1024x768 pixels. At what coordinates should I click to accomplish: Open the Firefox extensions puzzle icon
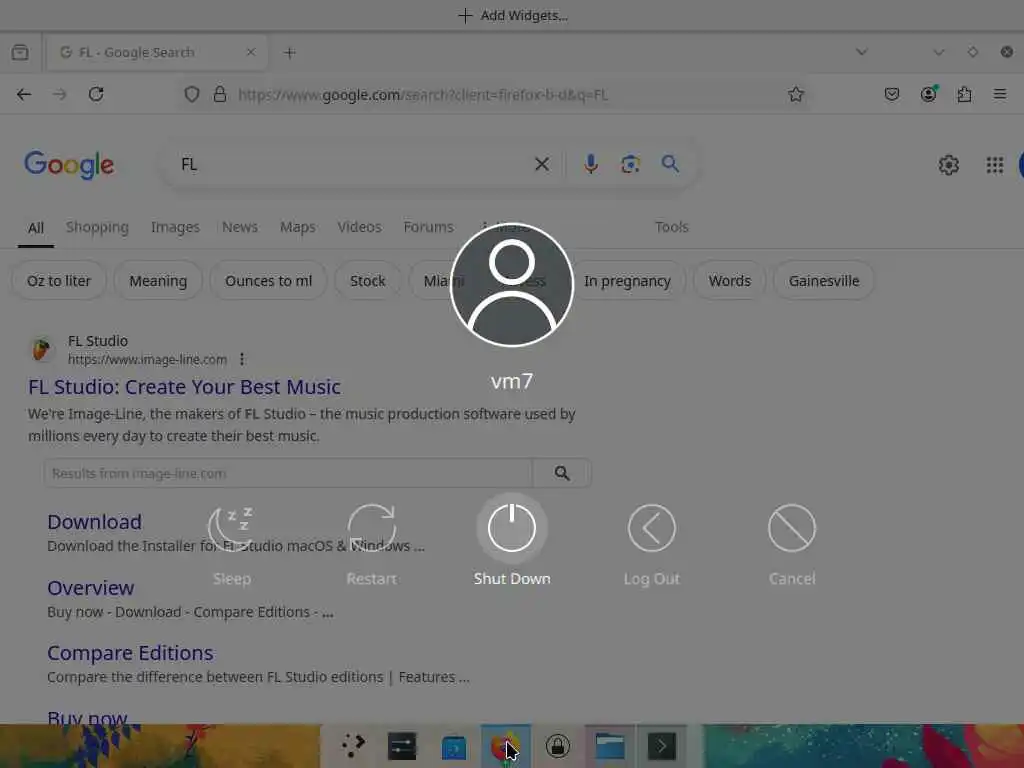pos(964,95)
